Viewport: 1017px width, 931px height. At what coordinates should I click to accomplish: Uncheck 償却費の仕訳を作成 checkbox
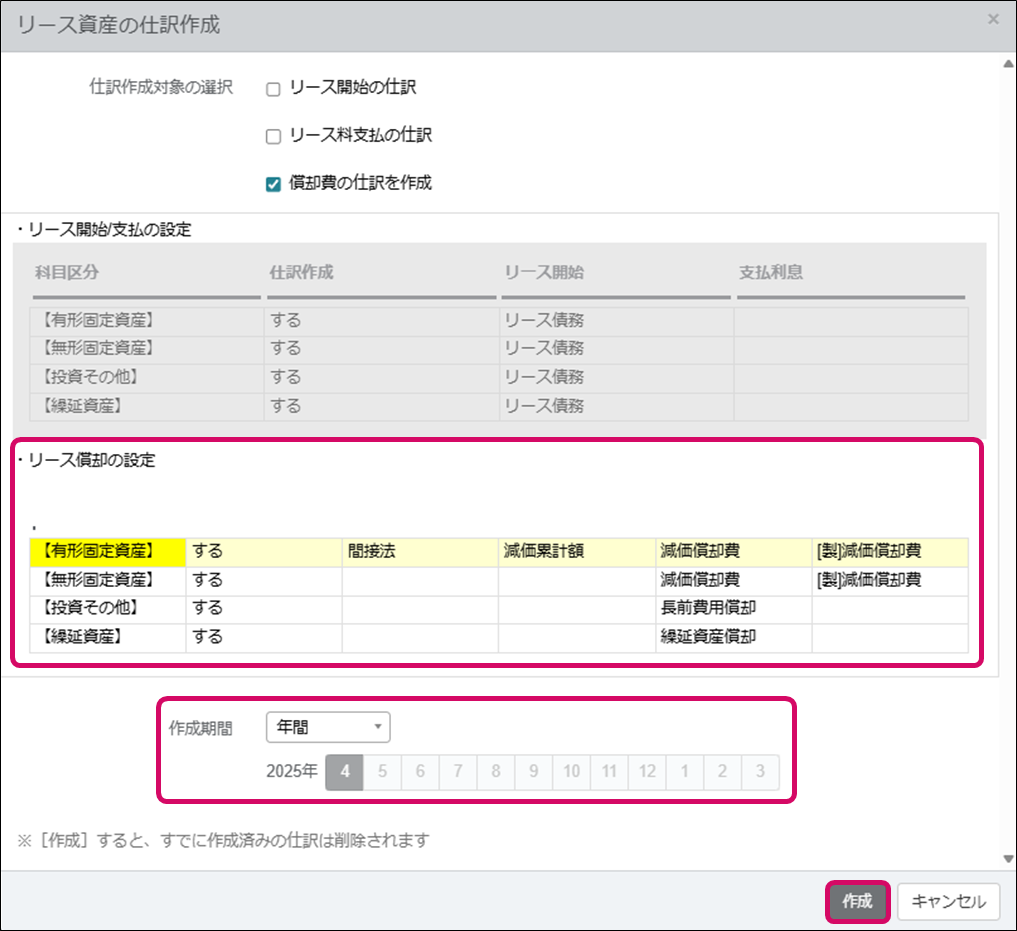click(x=273, y=184)
